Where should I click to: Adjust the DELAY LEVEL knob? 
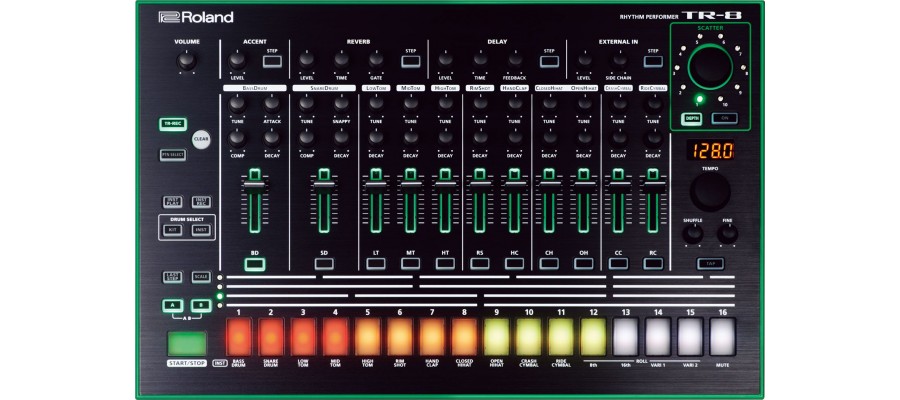(x=445, y=60)
